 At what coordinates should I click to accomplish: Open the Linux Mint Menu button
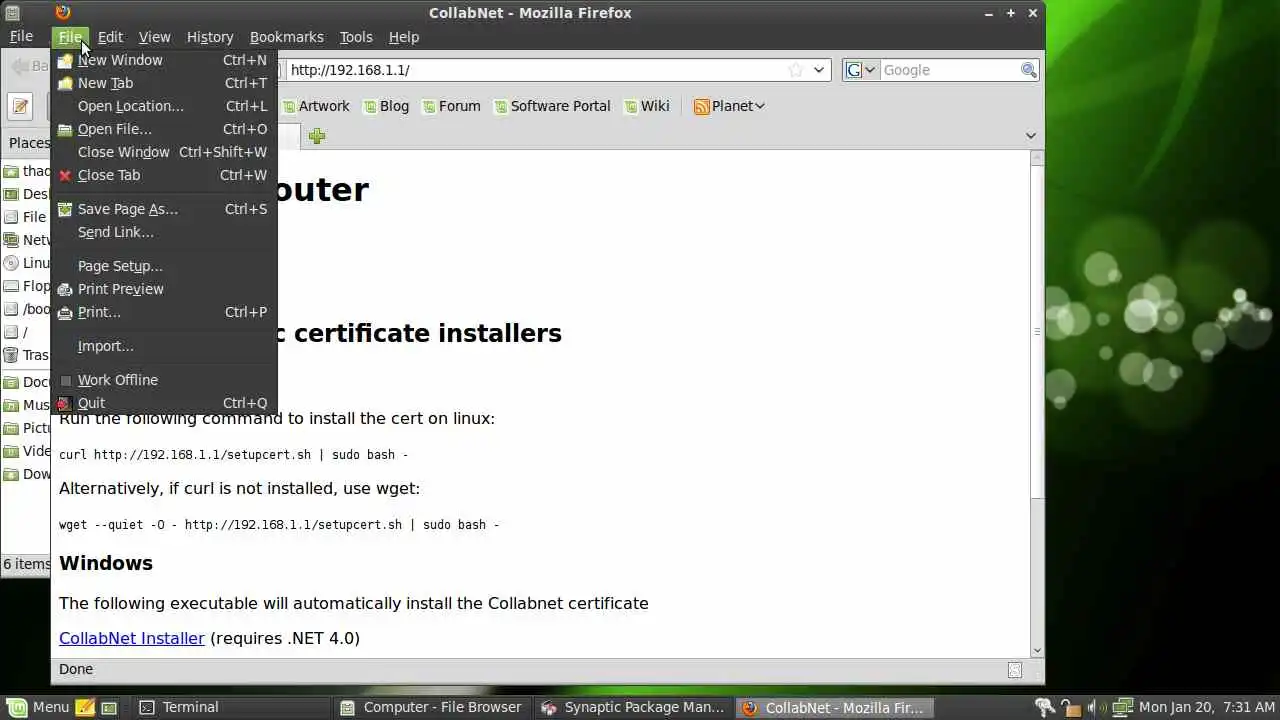(x=39, y=707)
